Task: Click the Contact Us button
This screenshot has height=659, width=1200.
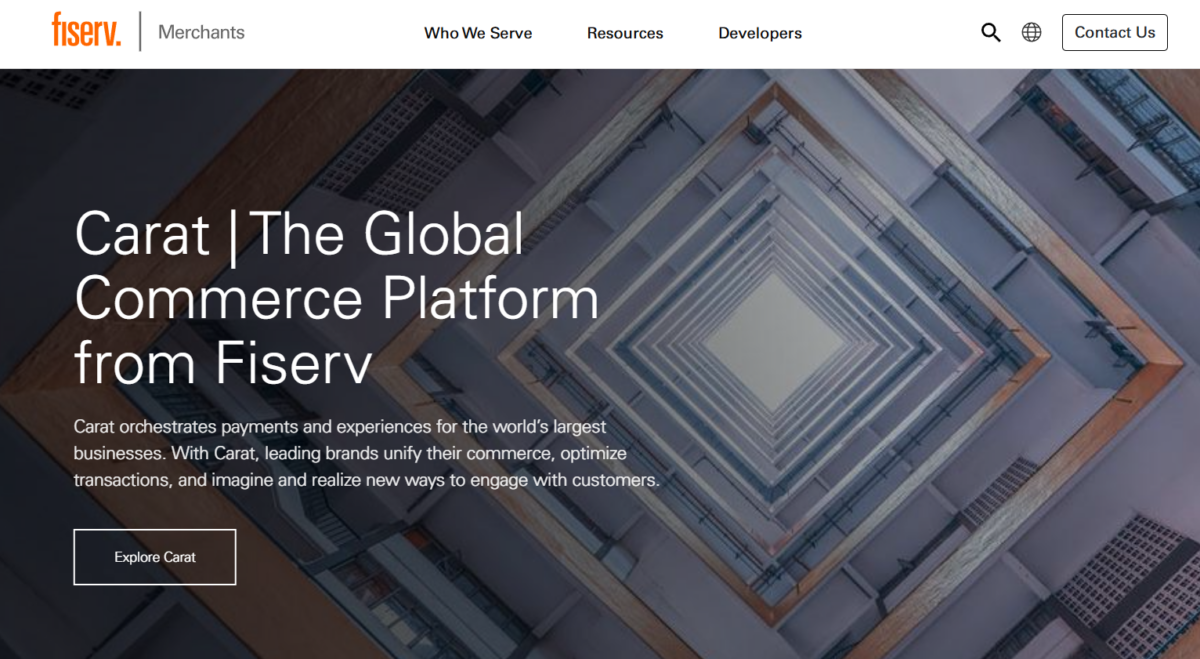Action: click(1115, 32)
